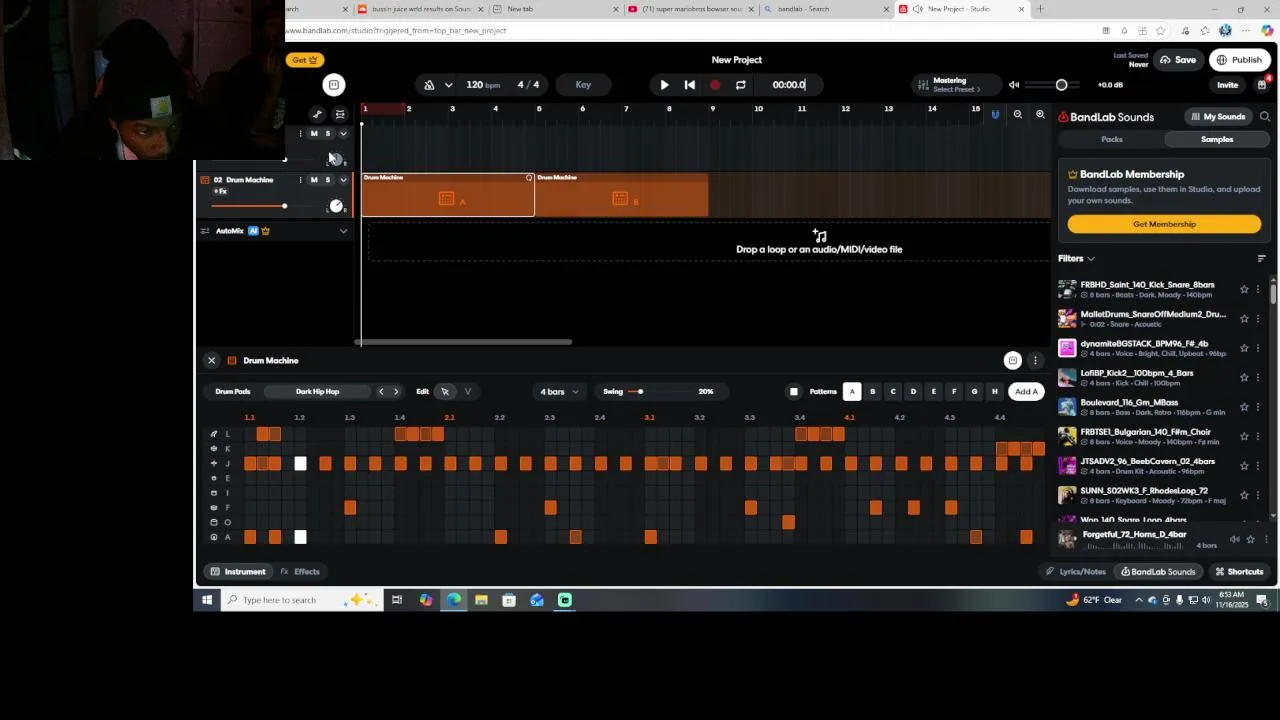Mute the master volume speaker icon

pos(1014,85)
